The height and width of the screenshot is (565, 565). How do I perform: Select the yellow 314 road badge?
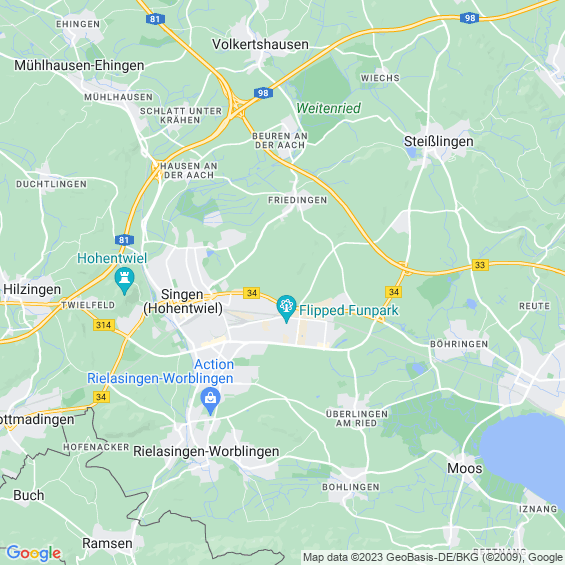coord(104,325)
